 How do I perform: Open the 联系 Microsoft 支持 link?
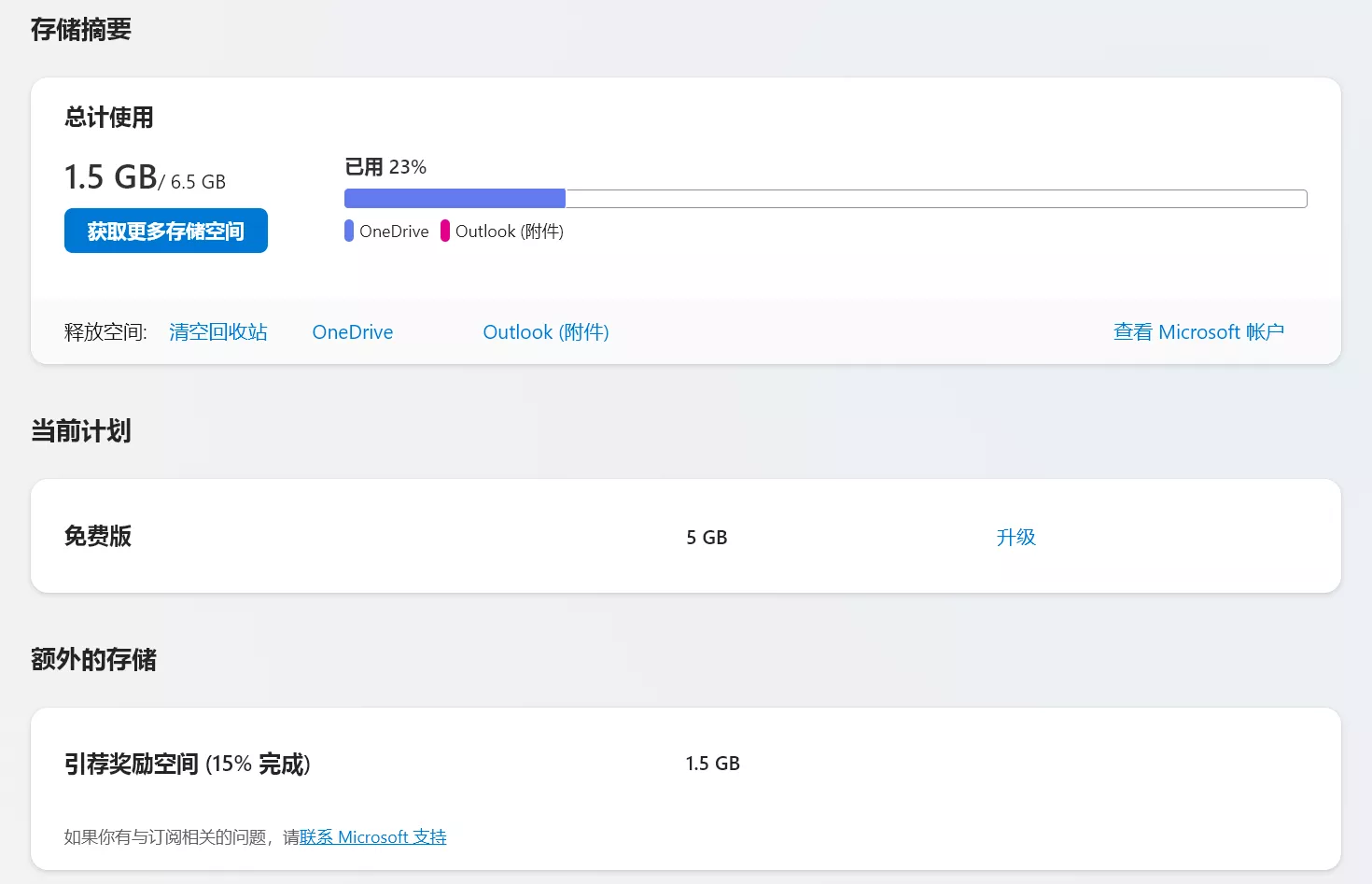pos(373,837)
